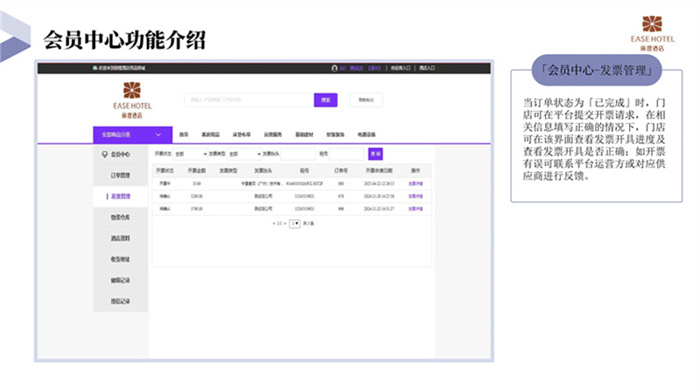
Task: Click the 税号 filter input field
Action: (x=346, y=154)
